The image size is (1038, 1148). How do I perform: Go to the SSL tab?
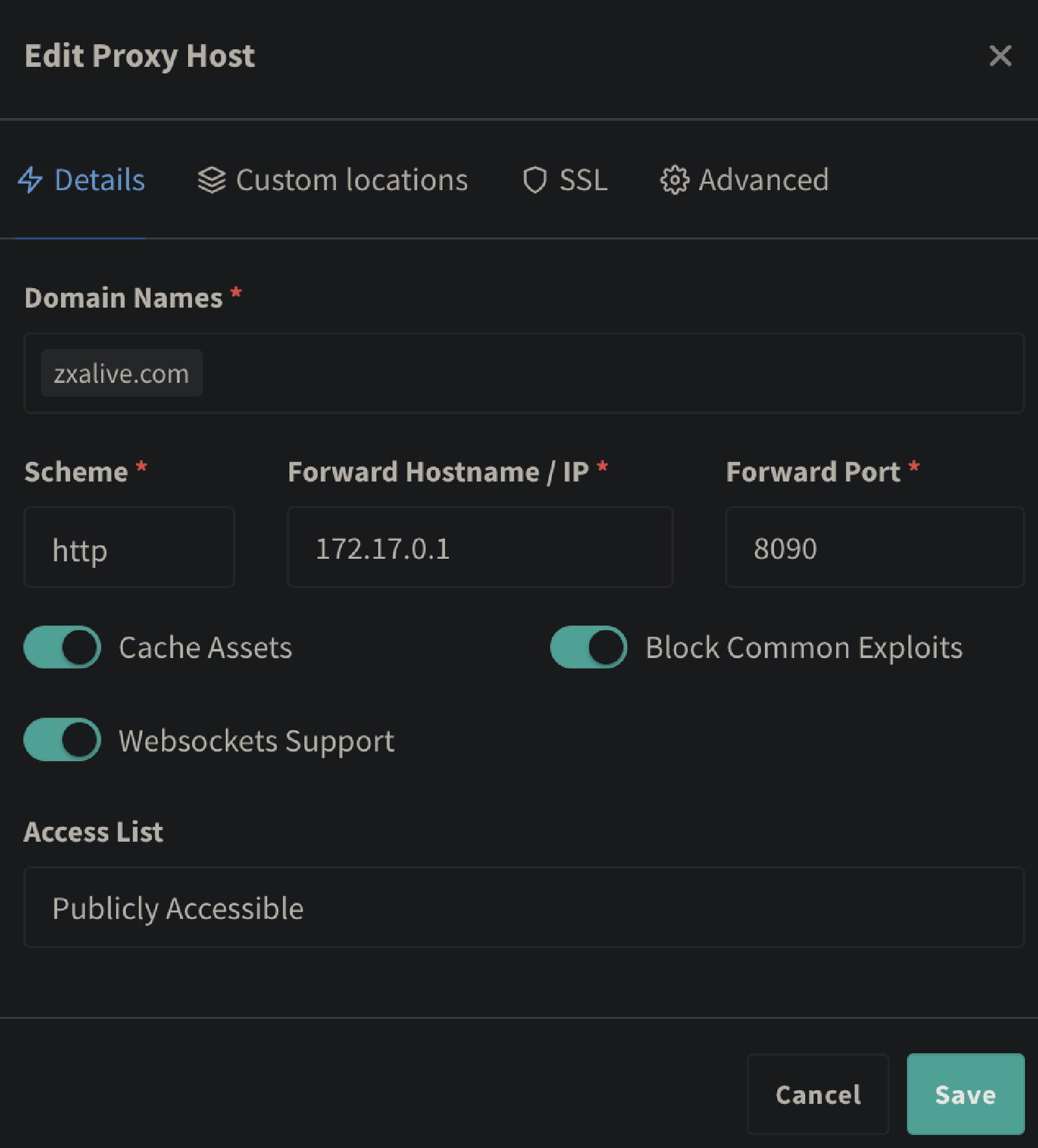(x=583, y=180)
